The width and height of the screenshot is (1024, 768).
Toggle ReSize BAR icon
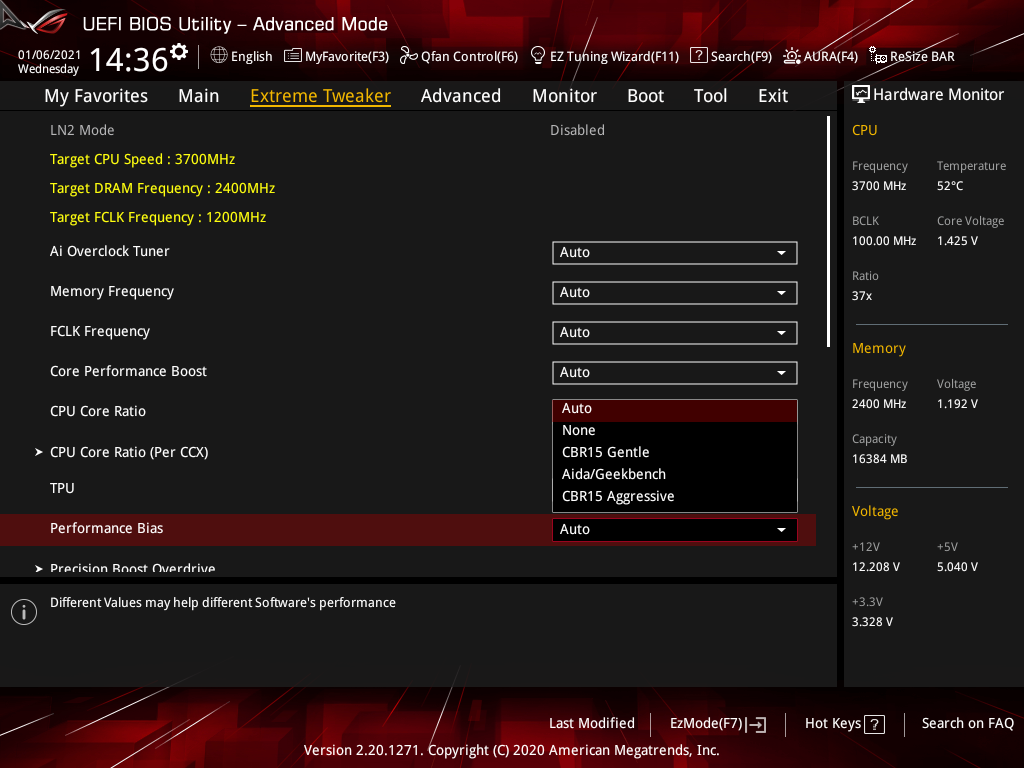878,56
